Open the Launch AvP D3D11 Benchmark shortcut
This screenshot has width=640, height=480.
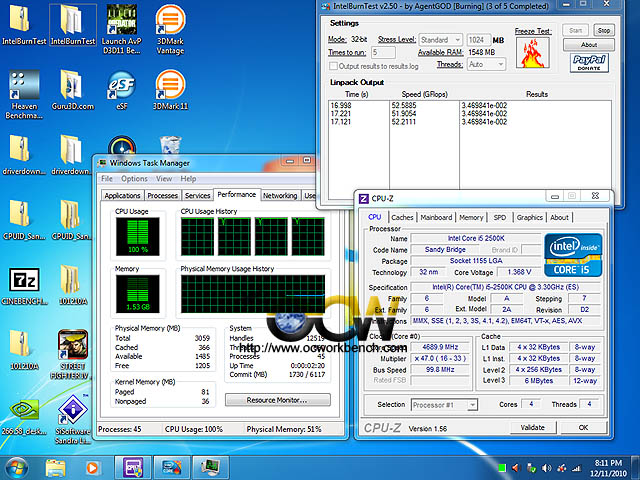click(x=122, y=29)
